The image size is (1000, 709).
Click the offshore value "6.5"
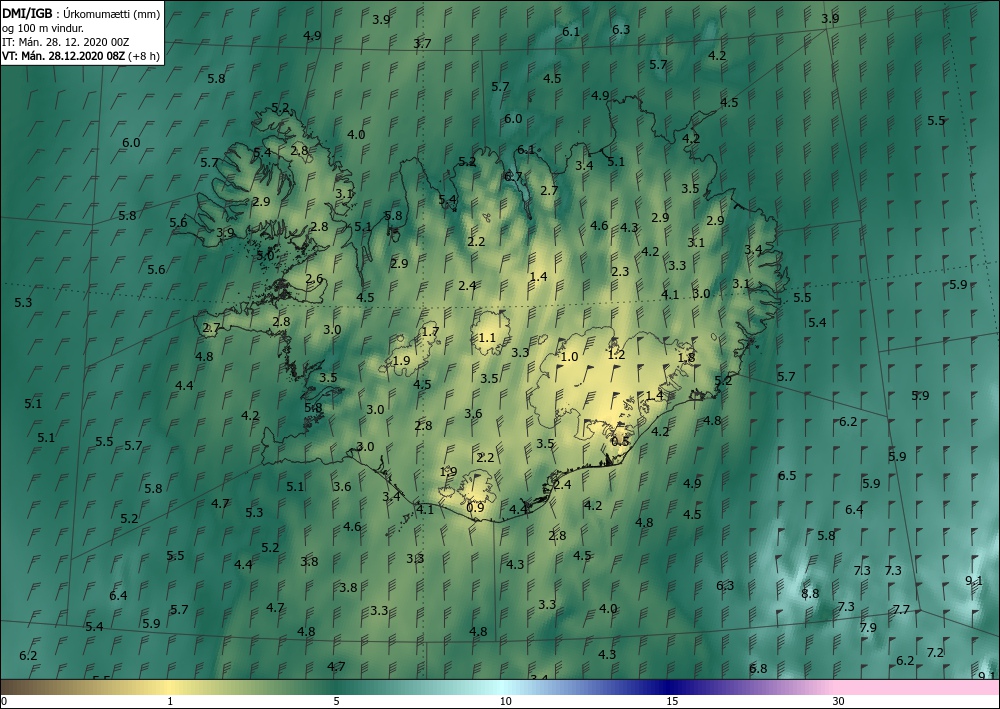pos(787,476)
